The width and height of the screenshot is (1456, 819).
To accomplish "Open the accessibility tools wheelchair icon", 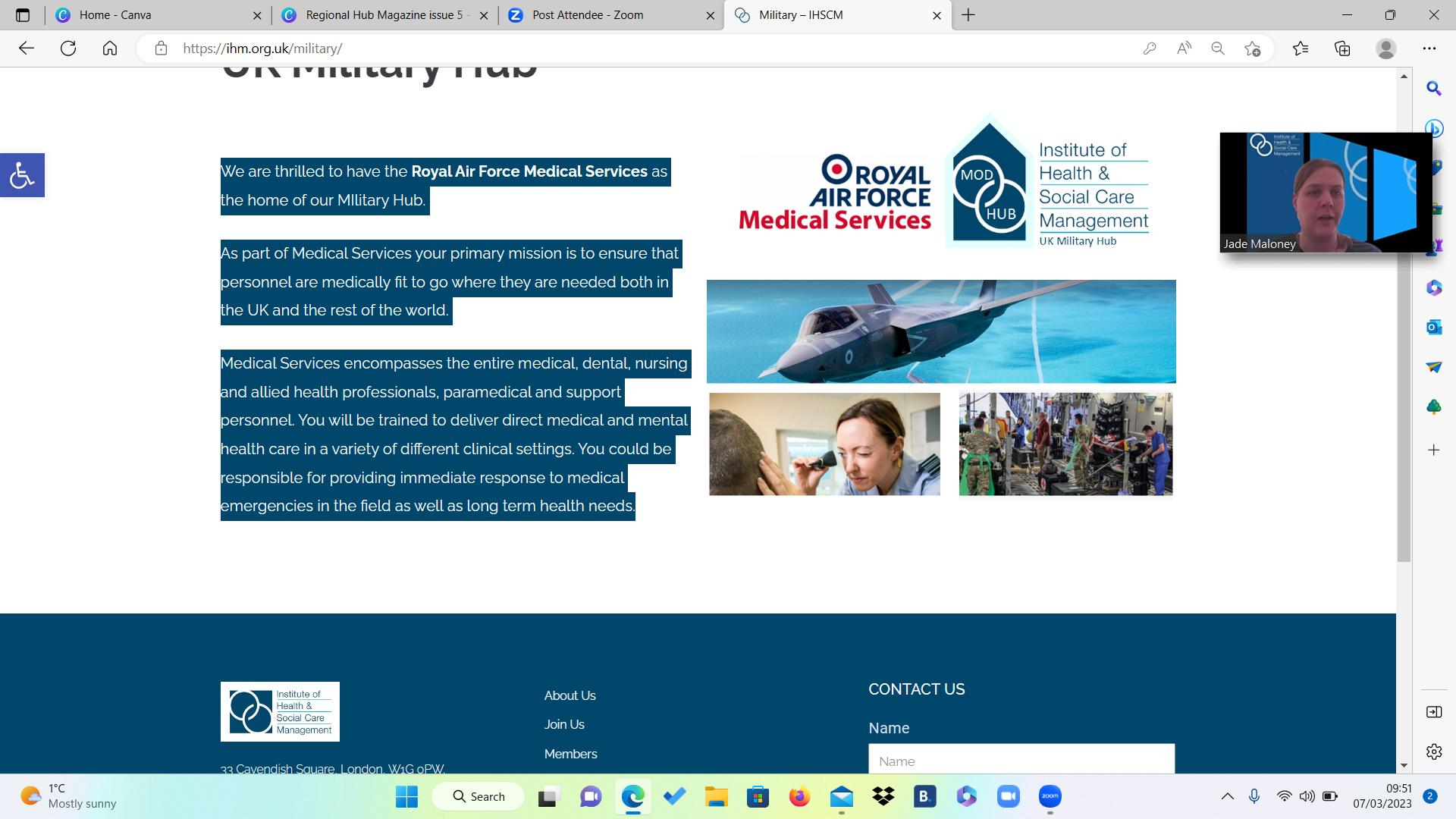I will tap(22, 175).
